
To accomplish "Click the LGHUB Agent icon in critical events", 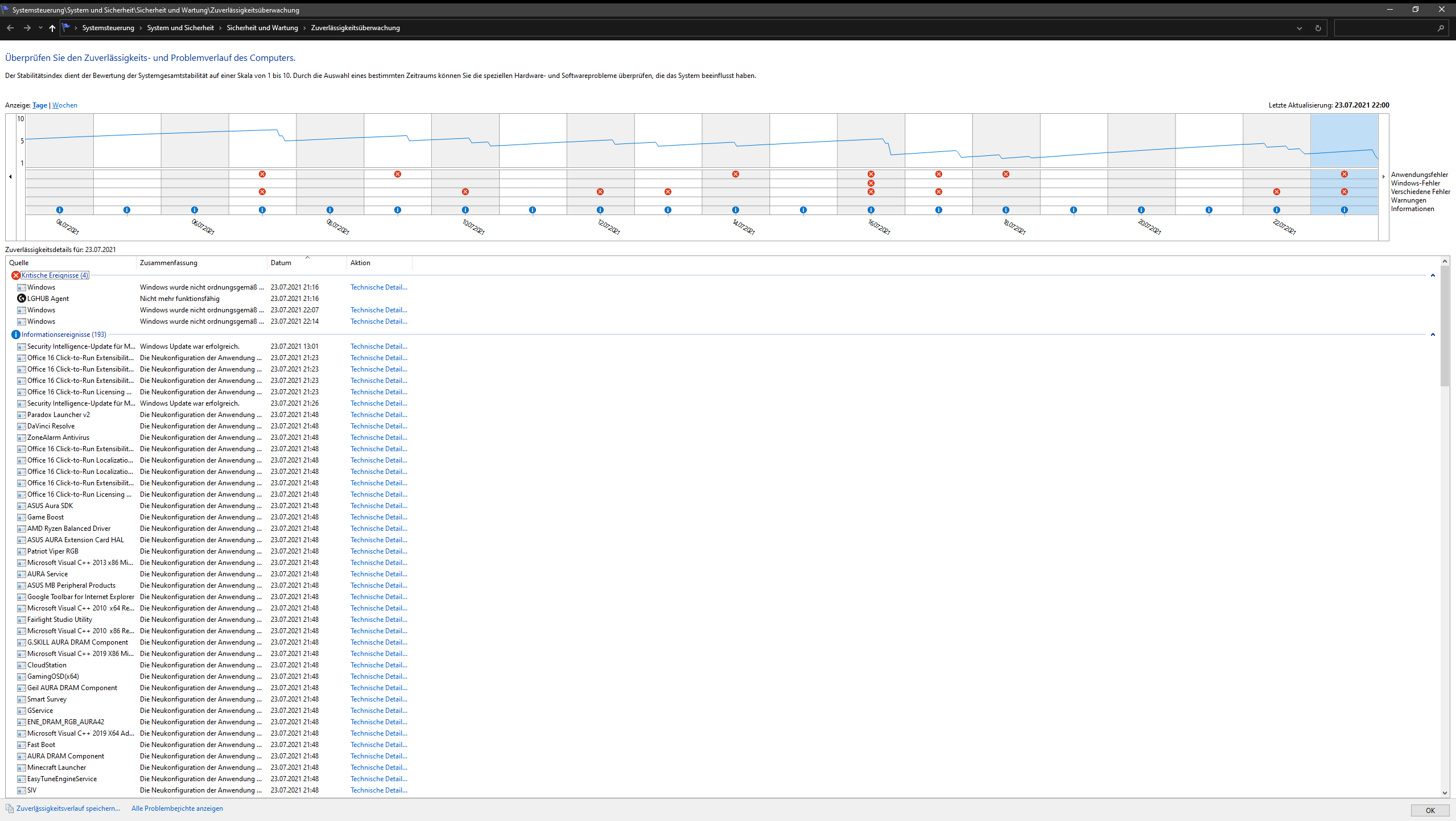I will [22, 298].
